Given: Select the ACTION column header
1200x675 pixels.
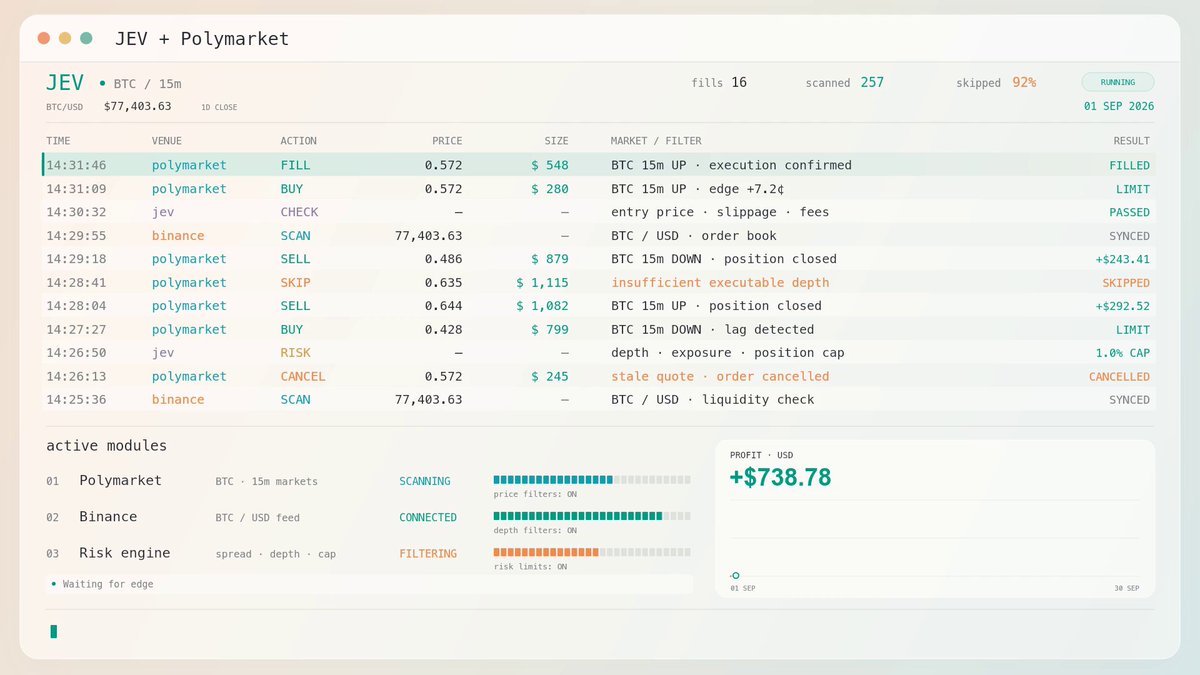Looking at the screenshot, I should 298,141.
